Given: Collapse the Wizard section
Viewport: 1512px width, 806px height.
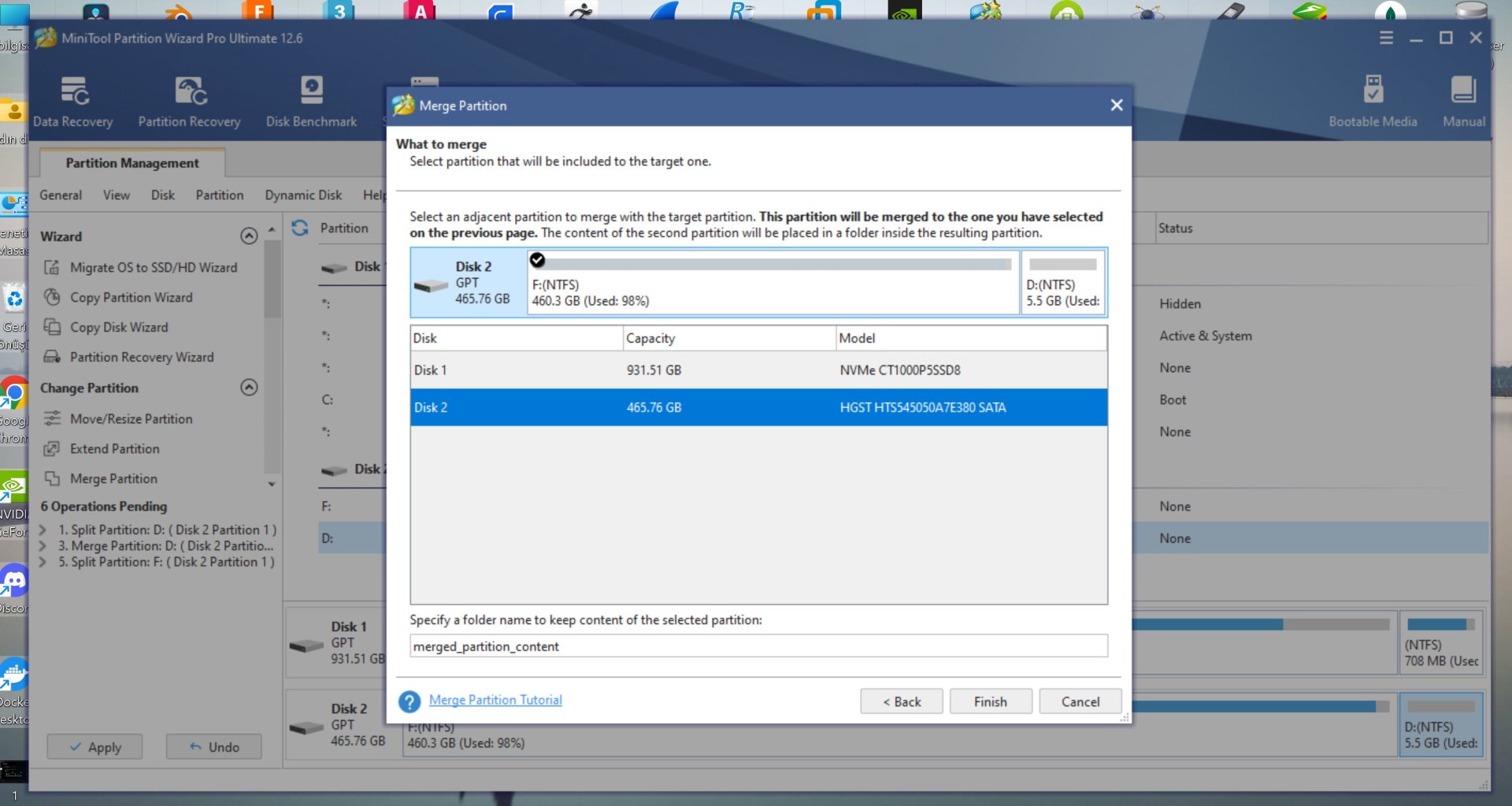Looking at the screenshot, I should pos(249,236).
